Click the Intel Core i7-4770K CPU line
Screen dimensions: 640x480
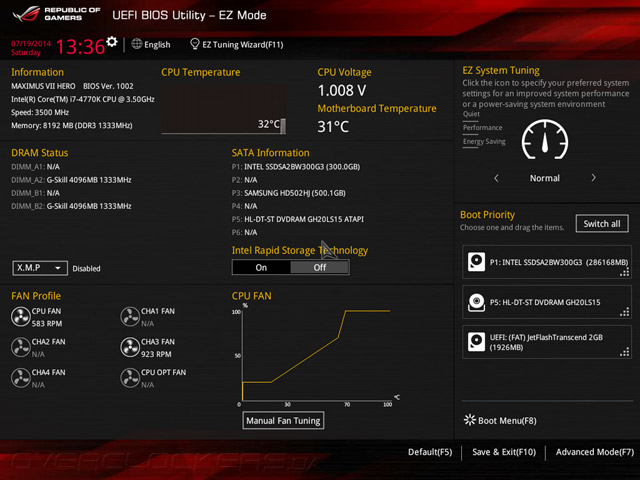83,99
